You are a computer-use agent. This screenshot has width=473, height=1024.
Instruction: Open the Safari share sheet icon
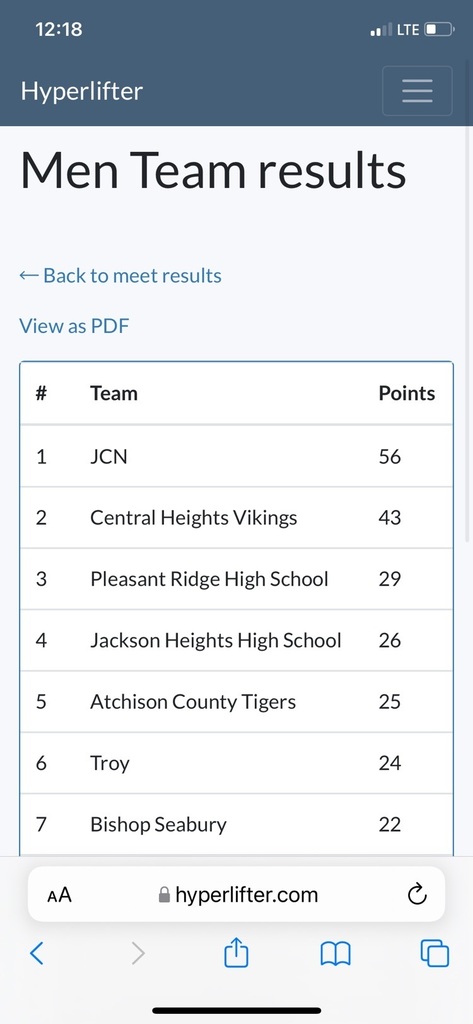point(236,952)
